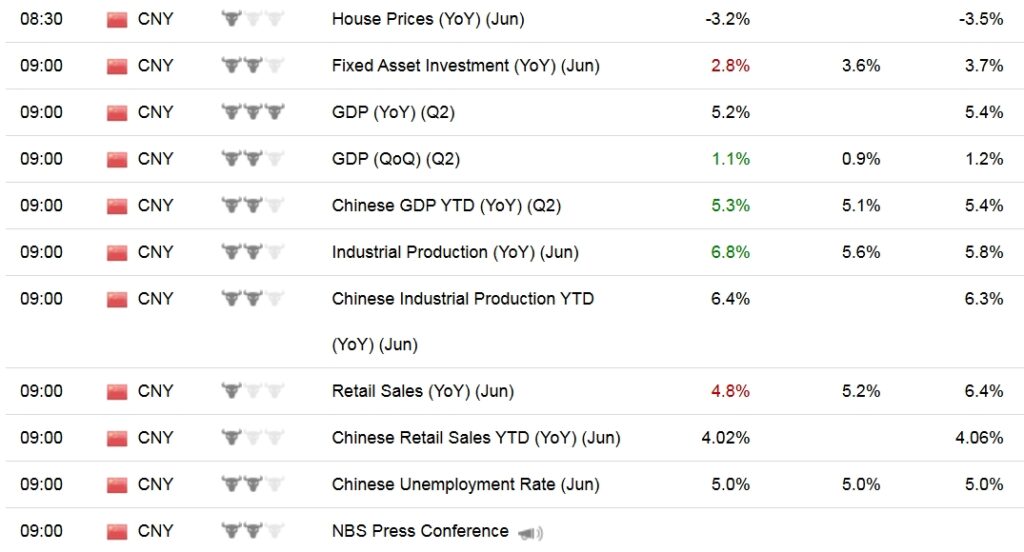Click bull importance icons on Fixed Asset Investment row
1024x552 pixels.
coord(252,66)
